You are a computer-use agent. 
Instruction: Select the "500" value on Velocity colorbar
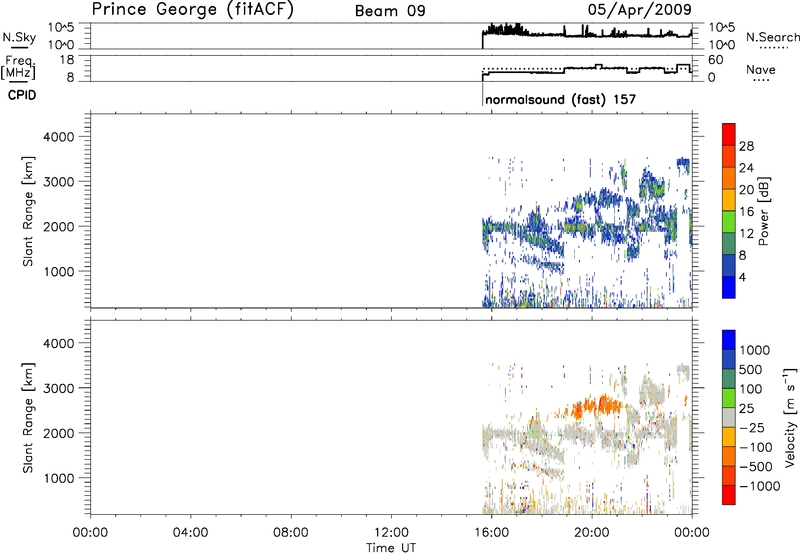pos(751,369)
